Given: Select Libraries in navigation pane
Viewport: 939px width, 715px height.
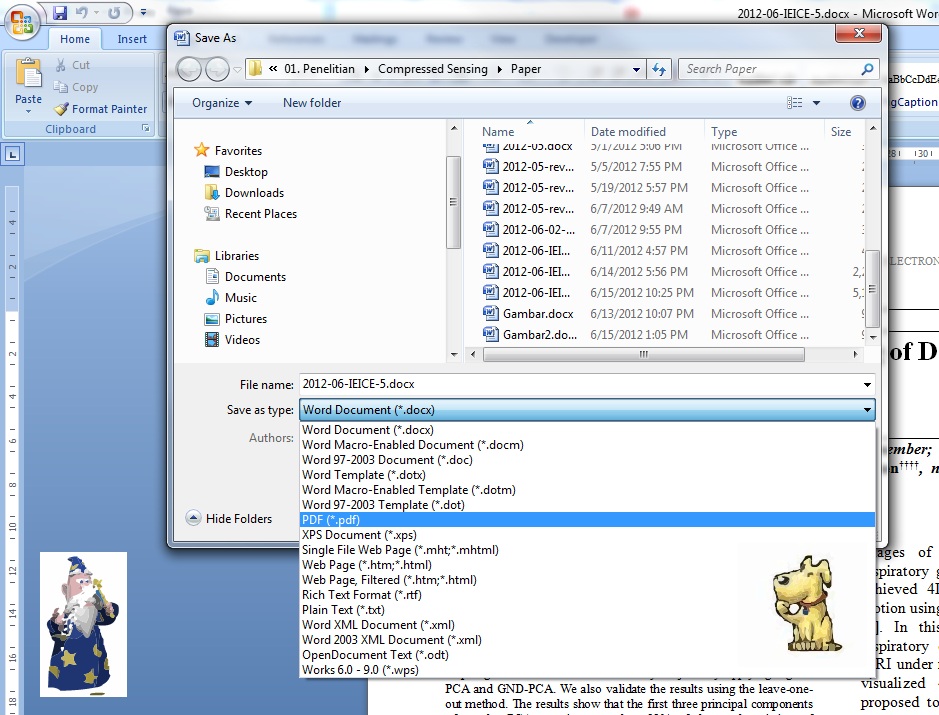Looking at the screenshot, I should click(226, 256).
